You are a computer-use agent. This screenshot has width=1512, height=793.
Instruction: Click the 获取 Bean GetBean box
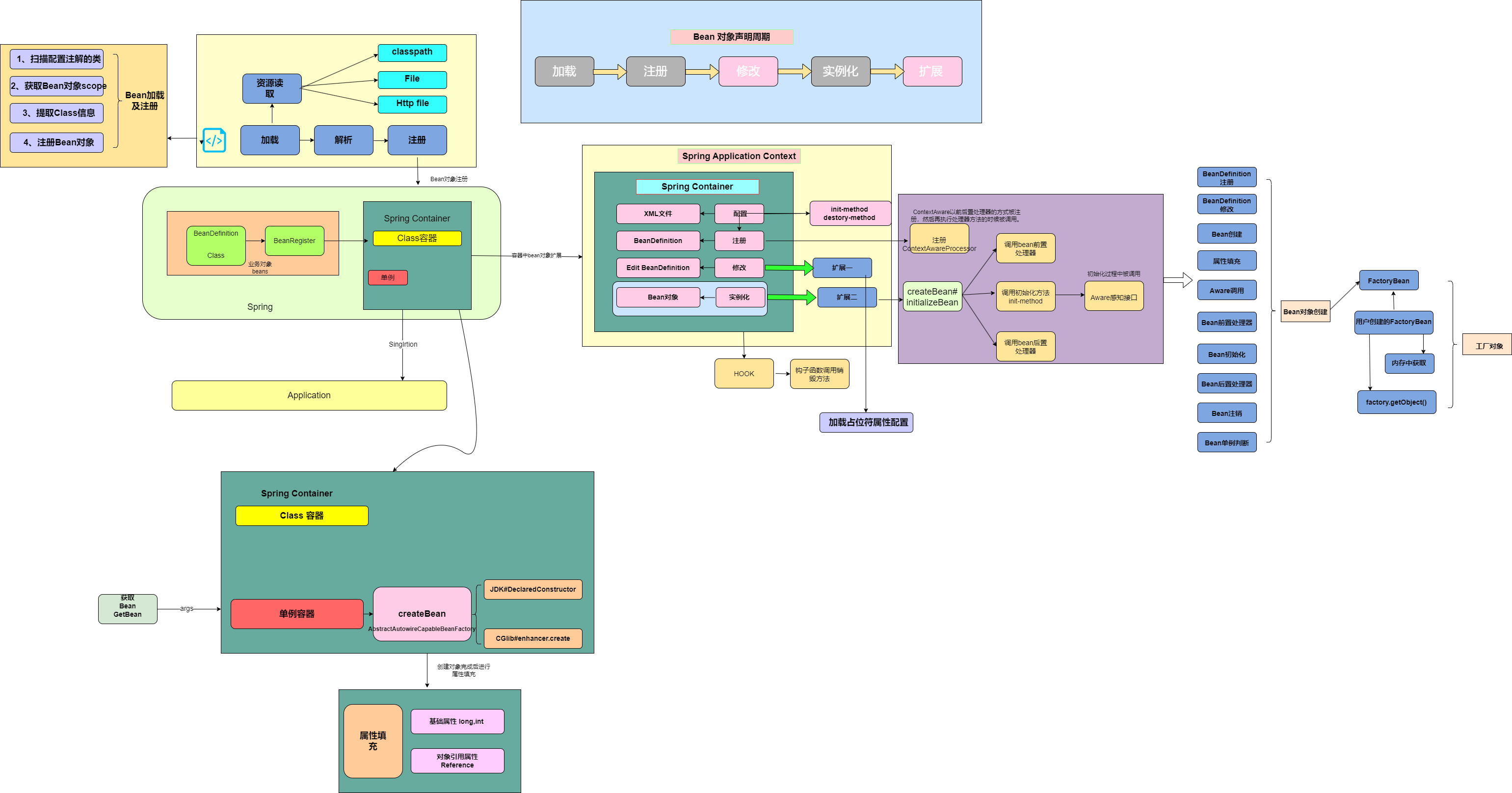(x=128, y=608)
